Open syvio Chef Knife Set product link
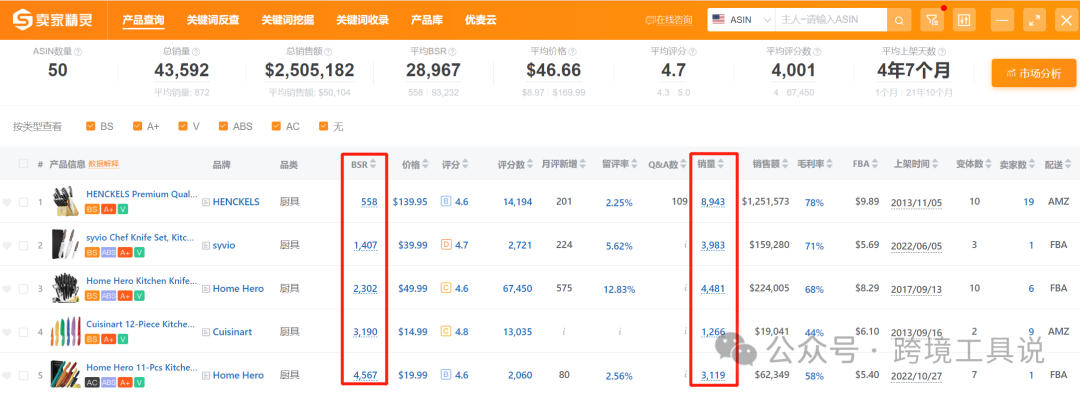1080x394 pixels. point(141,238)
